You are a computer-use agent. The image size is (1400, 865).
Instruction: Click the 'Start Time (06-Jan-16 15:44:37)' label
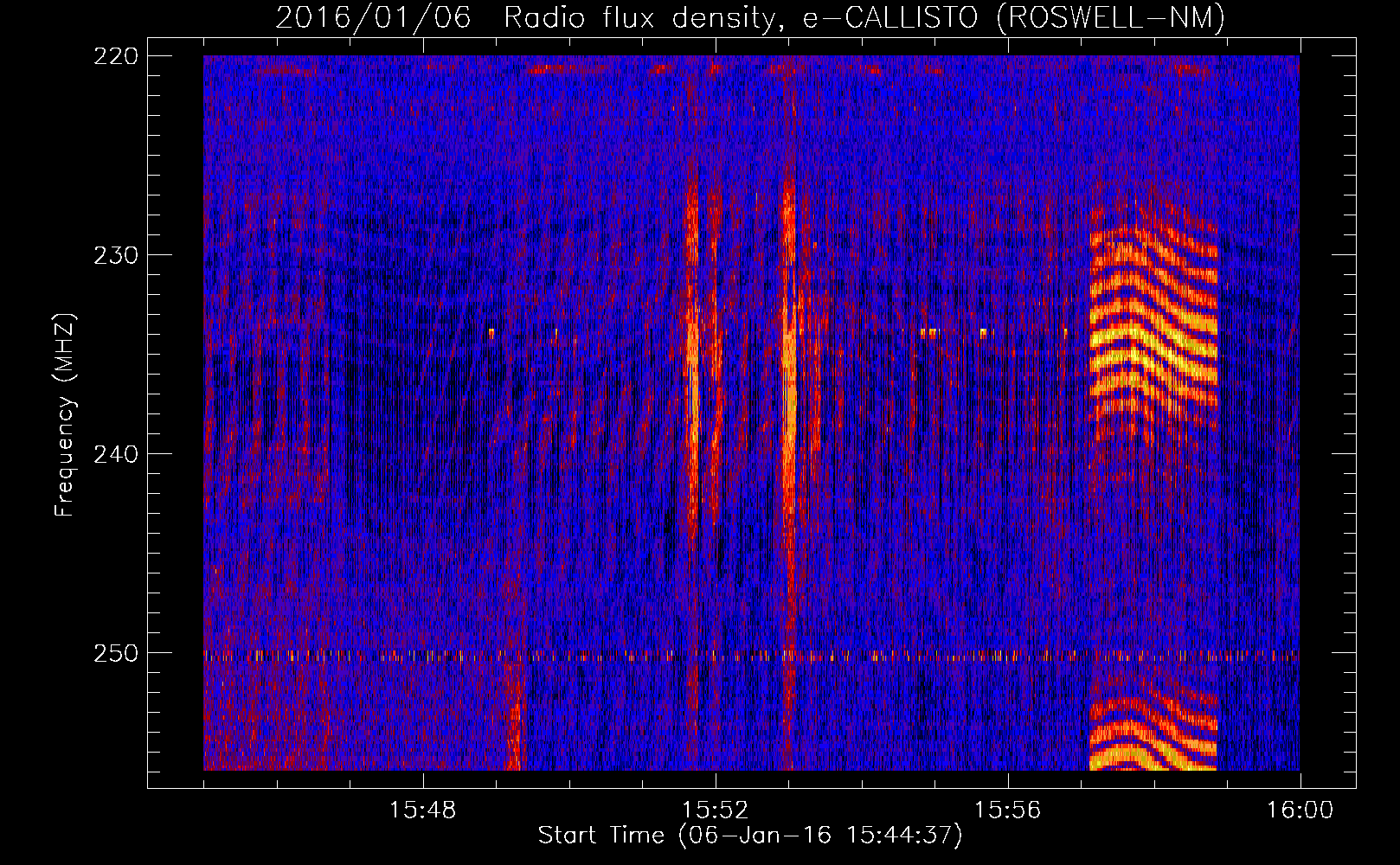(750, 836)
